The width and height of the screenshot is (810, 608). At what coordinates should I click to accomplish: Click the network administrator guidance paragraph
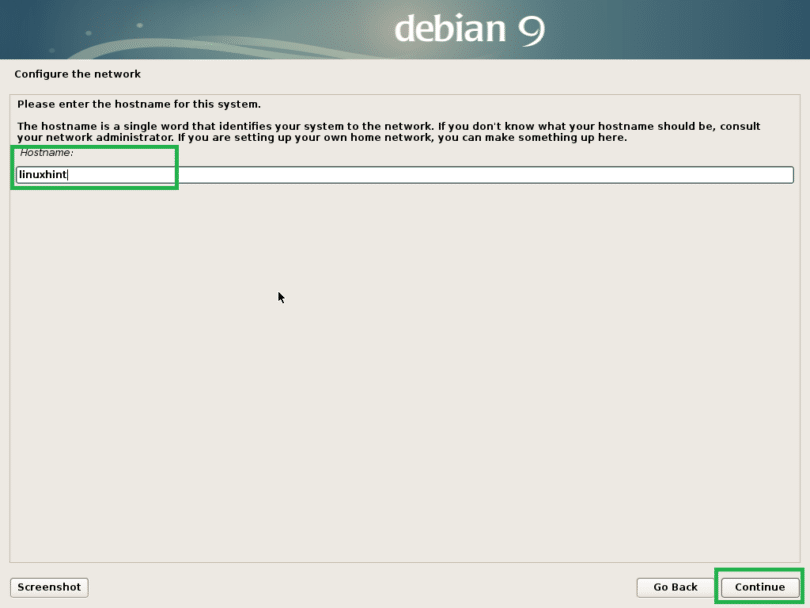coord(388,131)
